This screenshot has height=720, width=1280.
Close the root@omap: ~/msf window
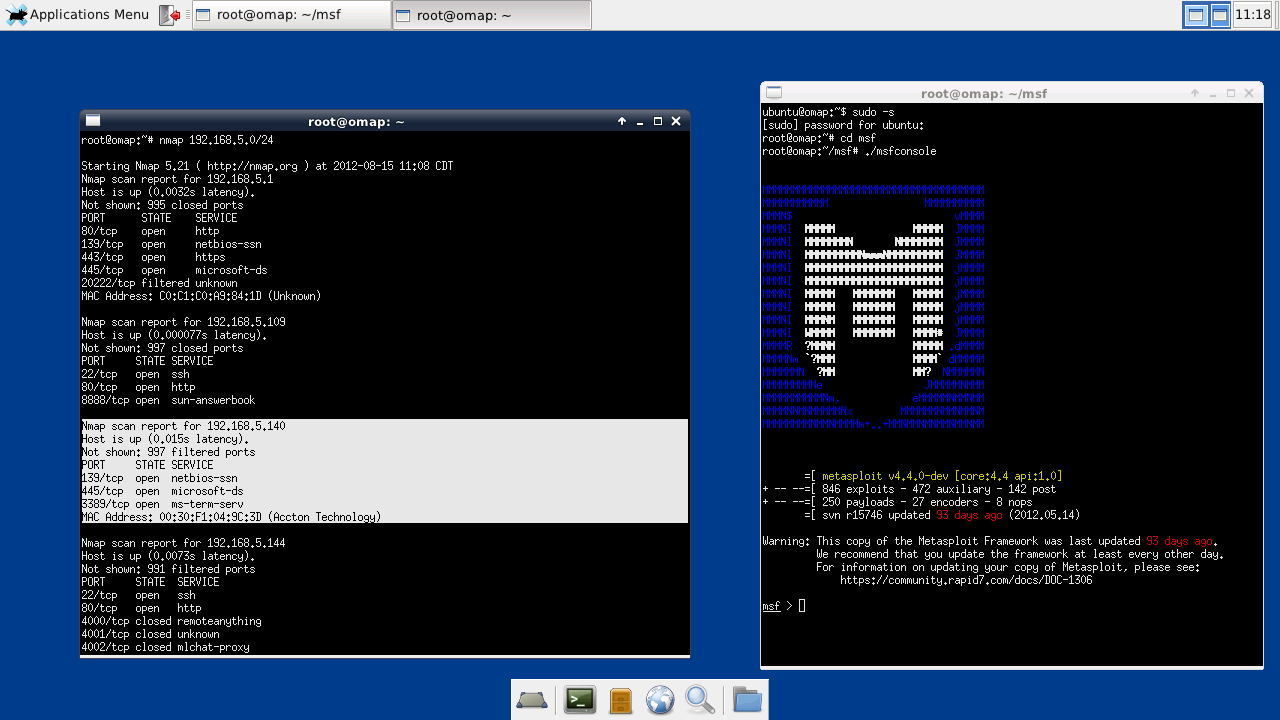click(1248, 93)
